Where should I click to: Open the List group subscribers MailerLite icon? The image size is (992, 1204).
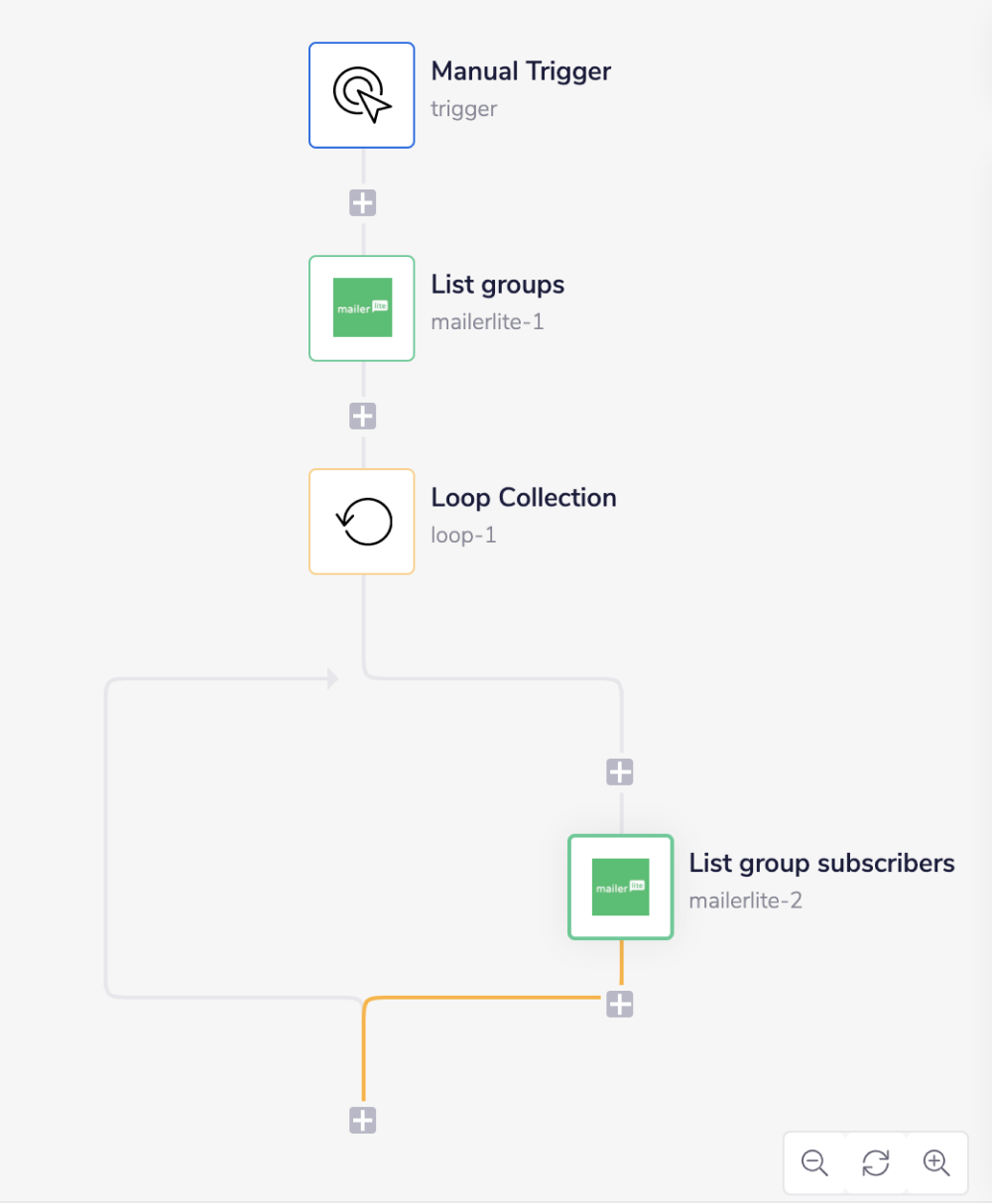point(621,888)
